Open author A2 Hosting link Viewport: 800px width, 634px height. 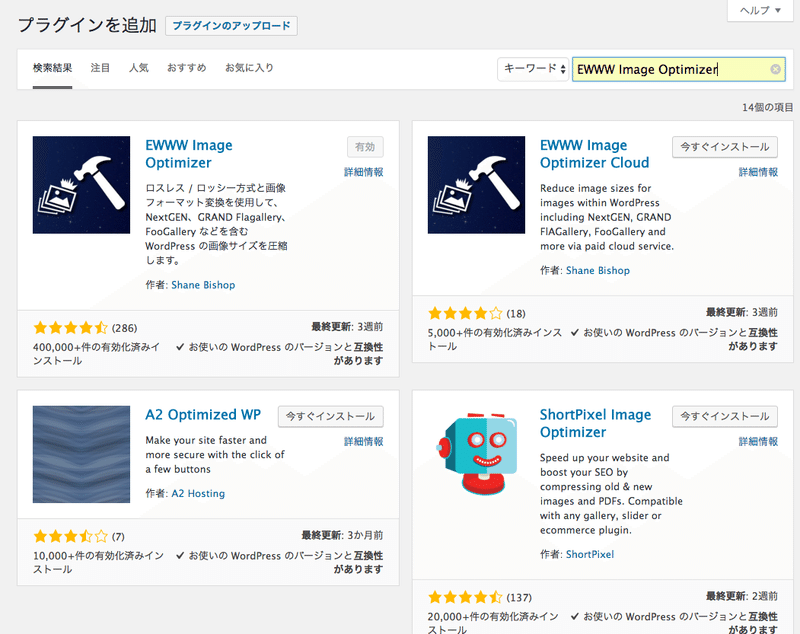[198, 494]
